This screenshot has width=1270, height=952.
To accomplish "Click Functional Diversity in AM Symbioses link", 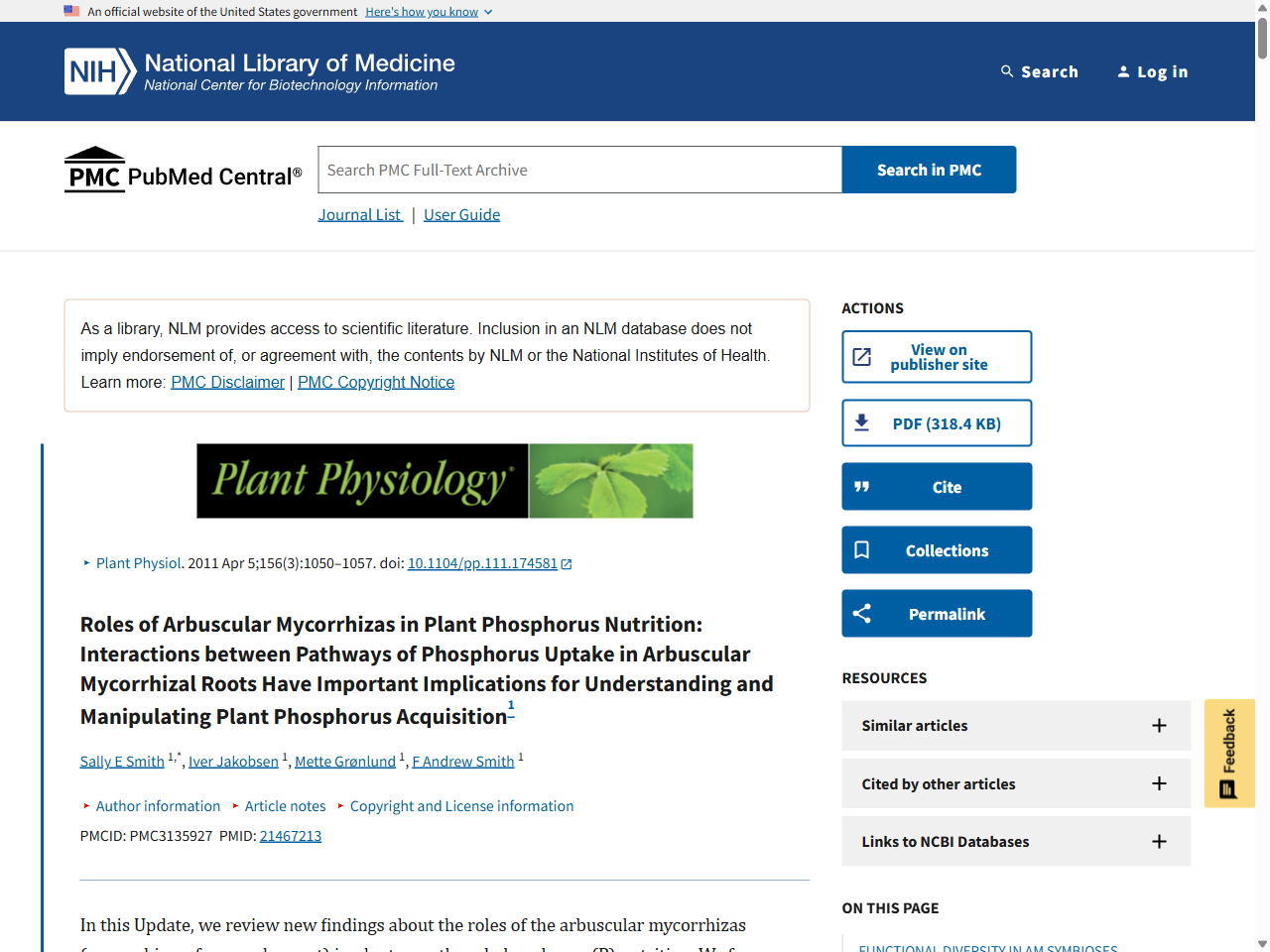I will point(988,948).
